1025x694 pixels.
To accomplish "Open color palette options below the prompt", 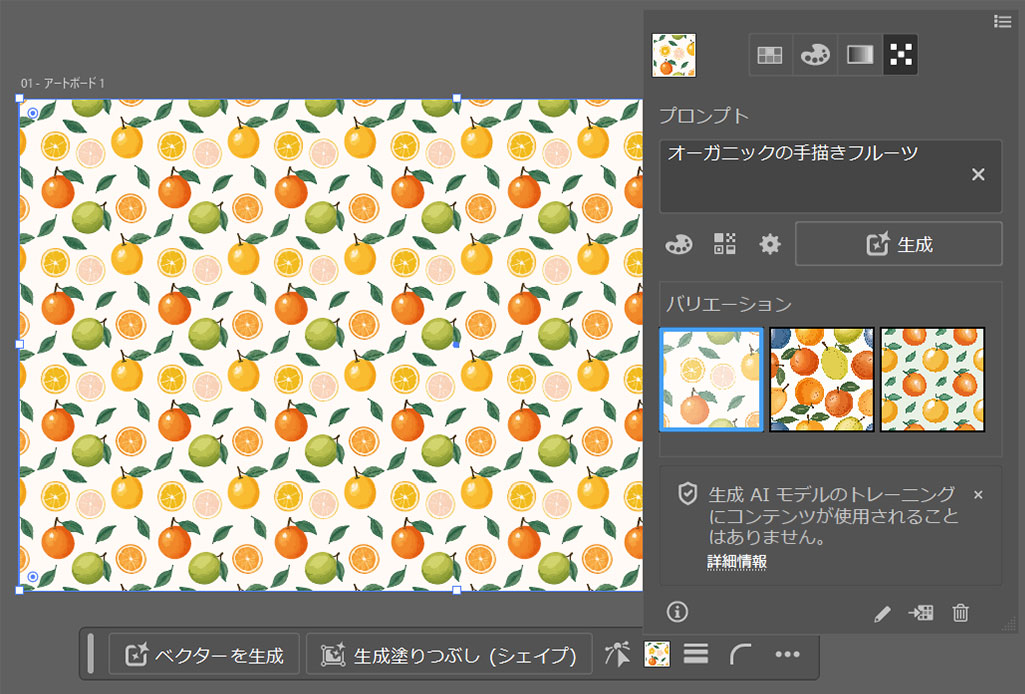I will point(678,244).
